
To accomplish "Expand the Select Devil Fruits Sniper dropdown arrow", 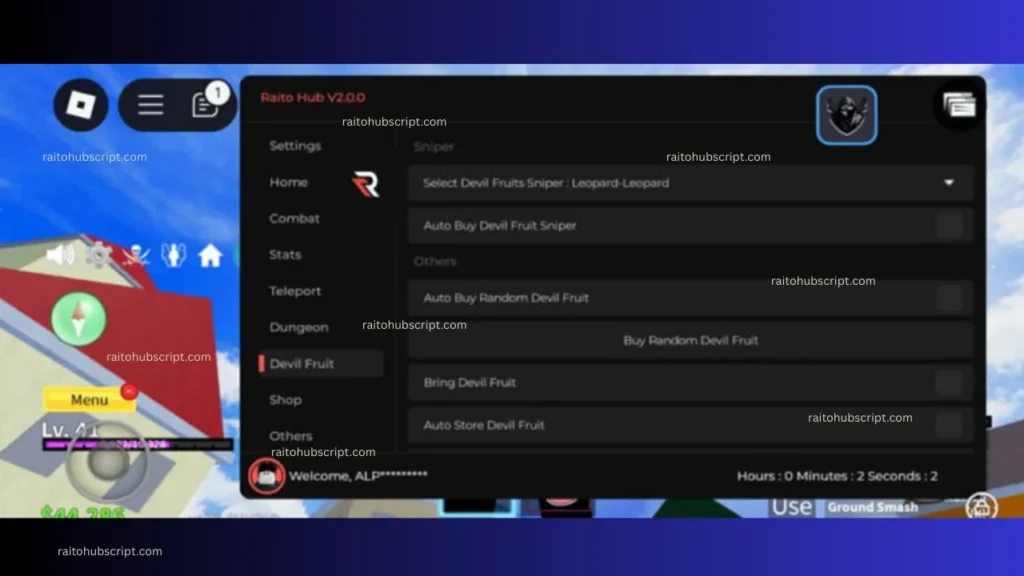I will [x=949, y=183].
